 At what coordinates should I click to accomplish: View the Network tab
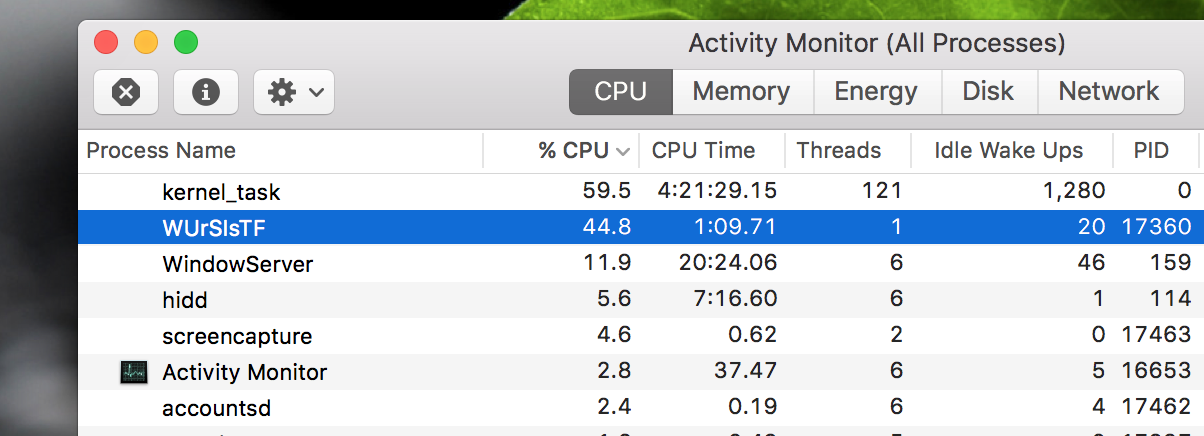tap(1108, 92)
